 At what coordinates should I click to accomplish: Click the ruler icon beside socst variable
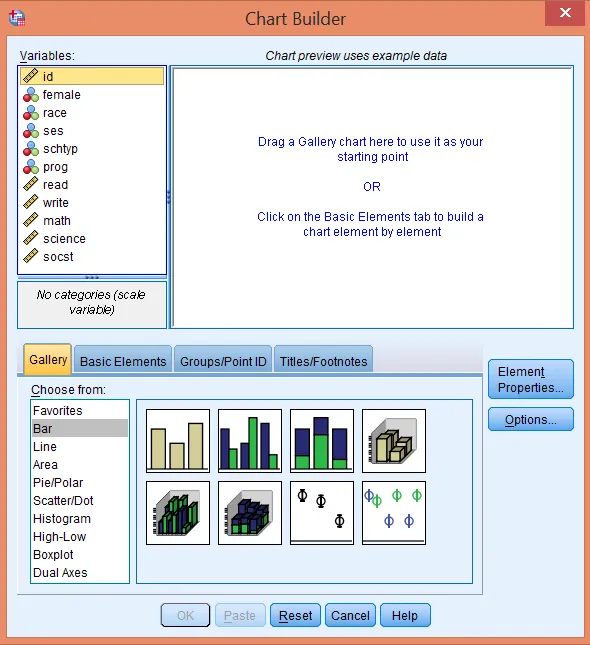[30, 256]
